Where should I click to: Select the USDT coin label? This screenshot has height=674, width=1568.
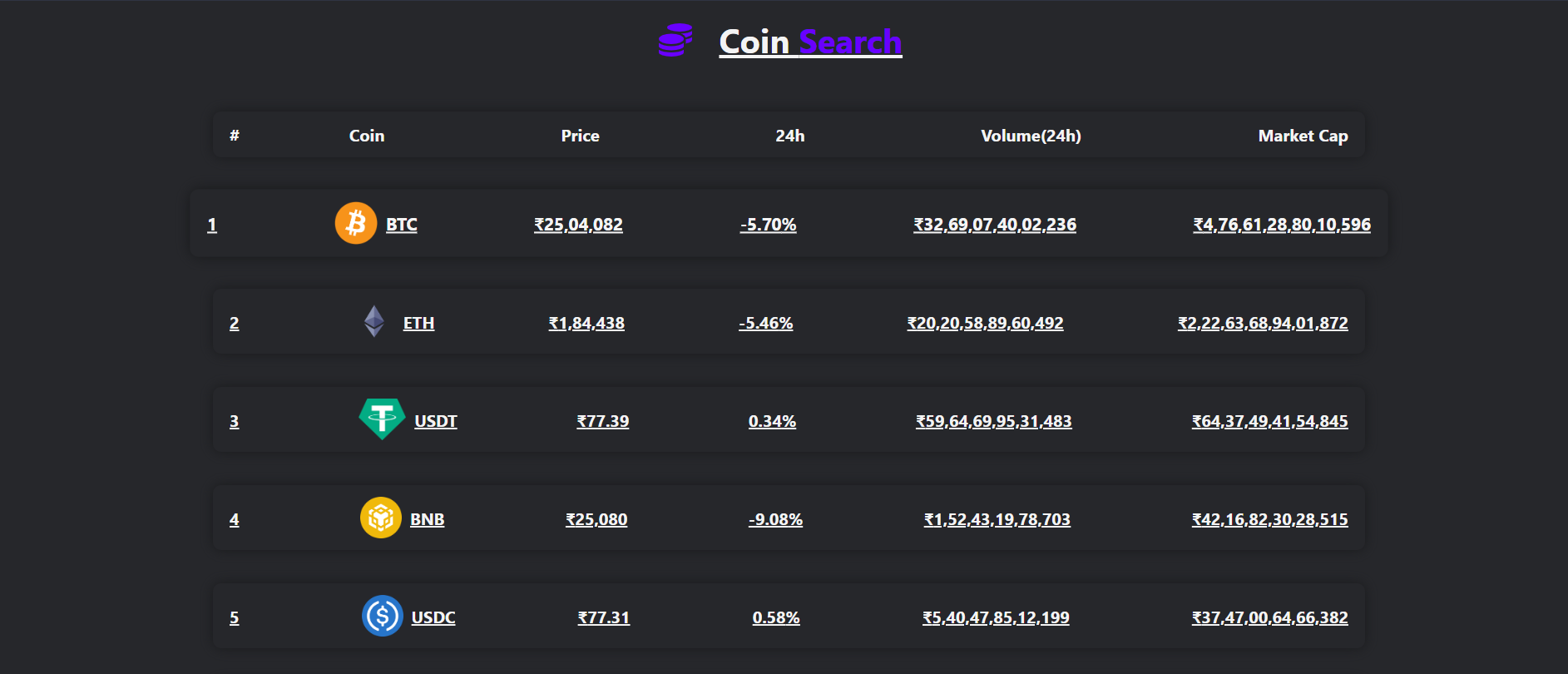click(436, 421)
